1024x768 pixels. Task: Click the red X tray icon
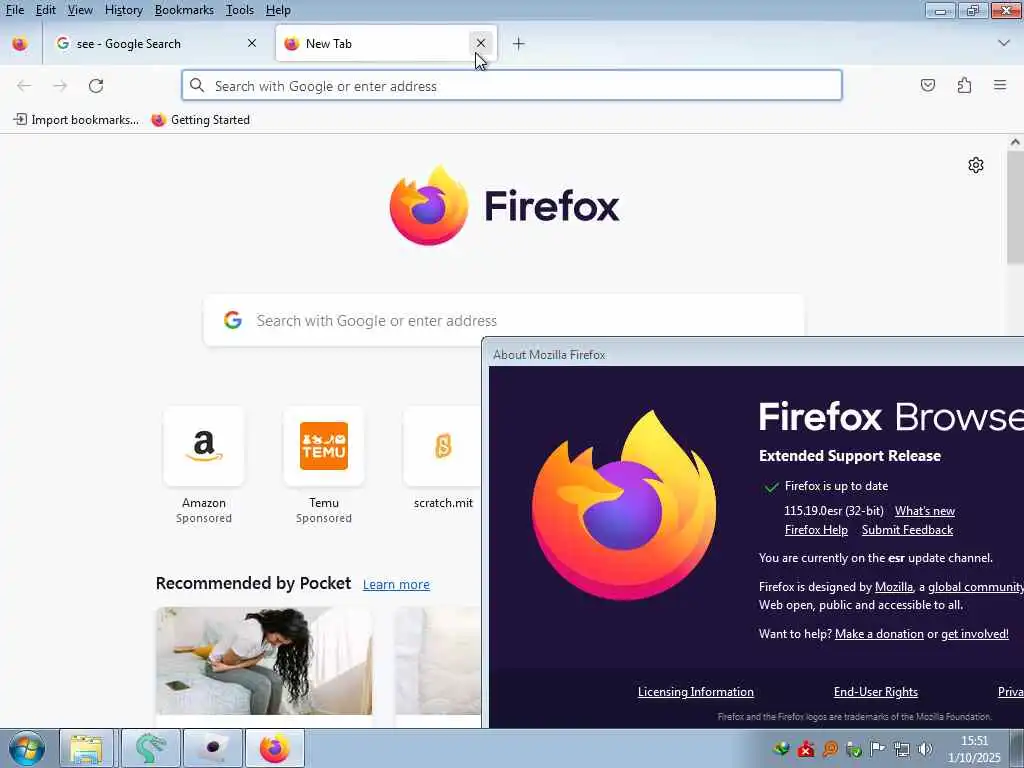point(806,749)
